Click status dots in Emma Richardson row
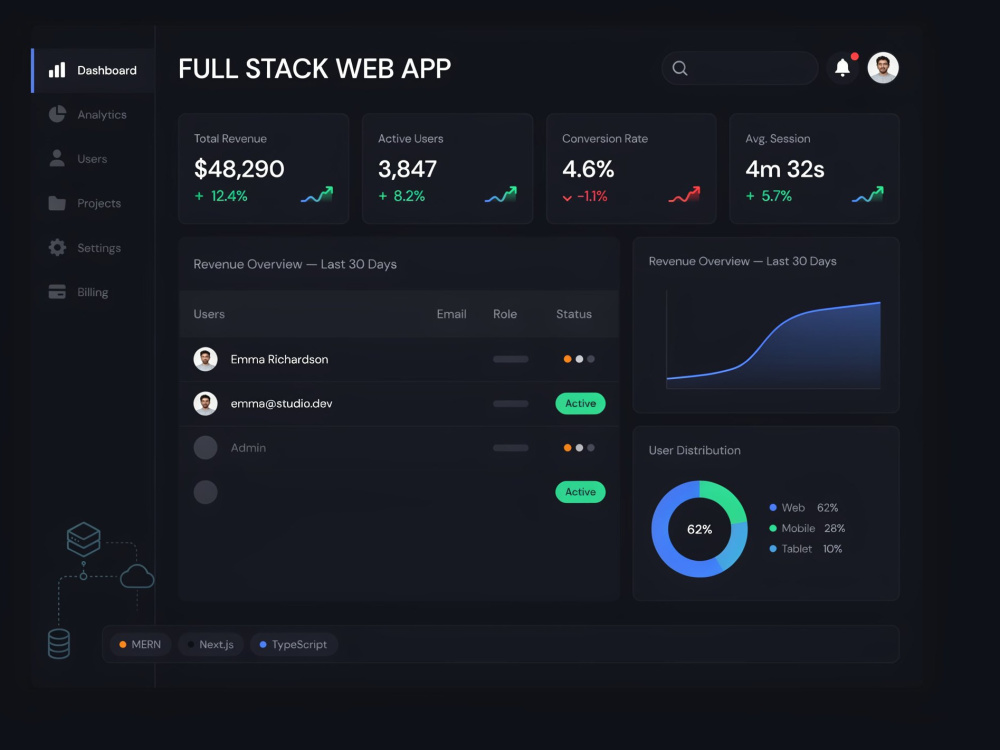The width and height of the screenshot is (1000, 750). point(579,359)
